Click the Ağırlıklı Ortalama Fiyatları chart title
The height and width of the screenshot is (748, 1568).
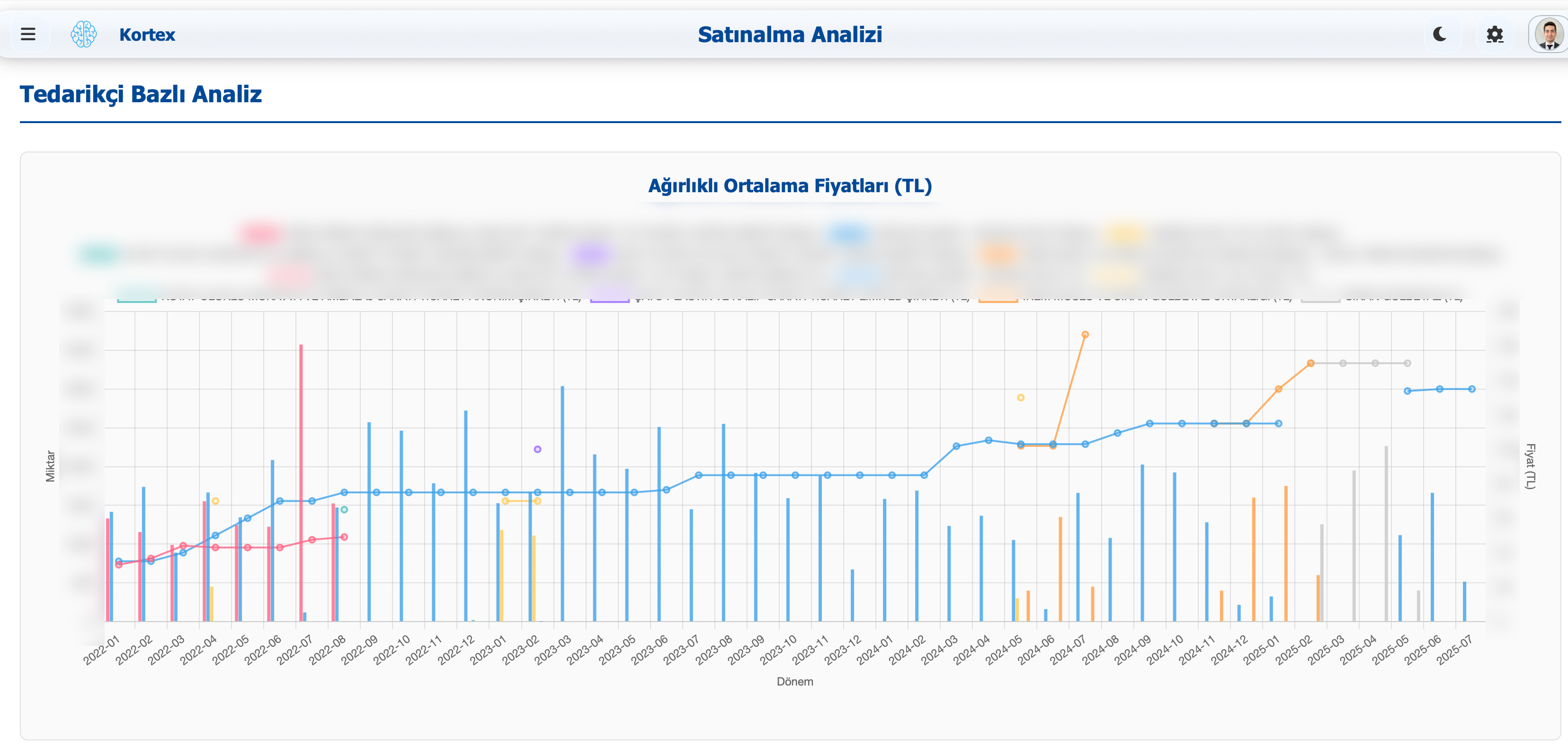coord(790,186)
